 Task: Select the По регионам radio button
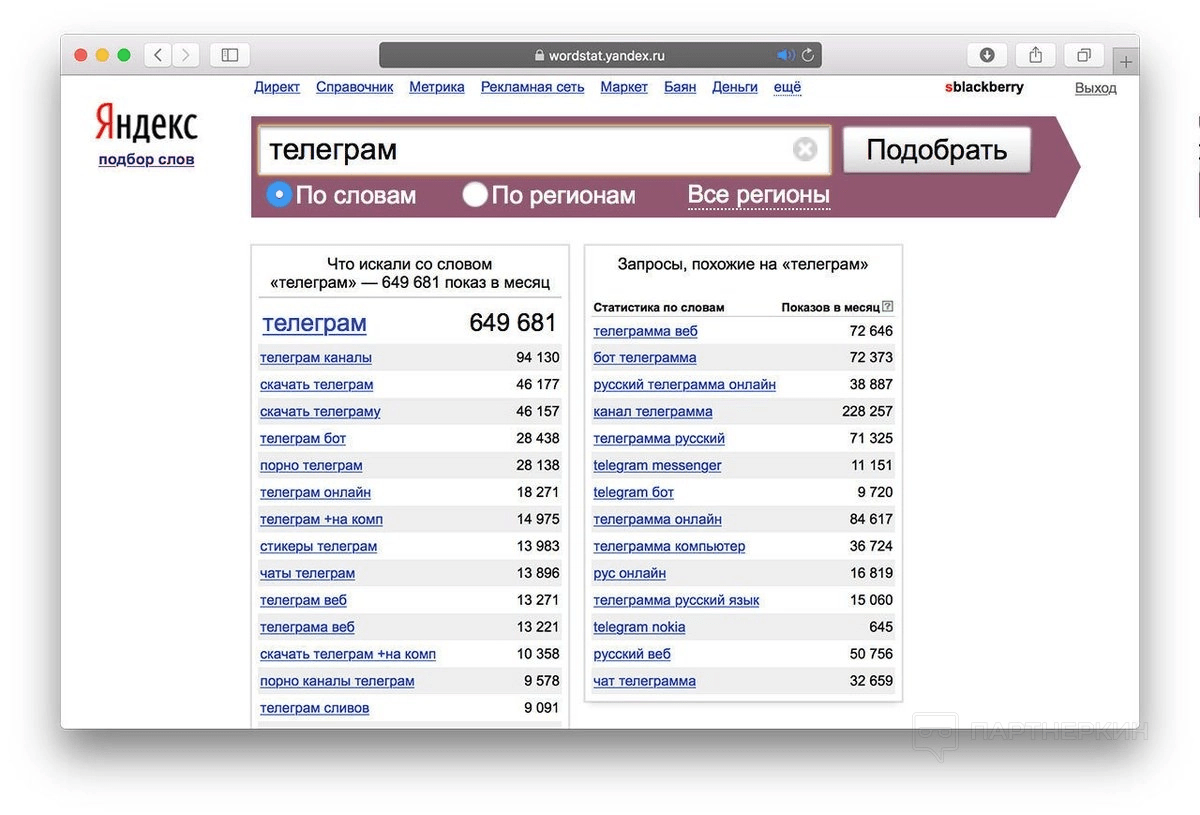tap(475, 194)
